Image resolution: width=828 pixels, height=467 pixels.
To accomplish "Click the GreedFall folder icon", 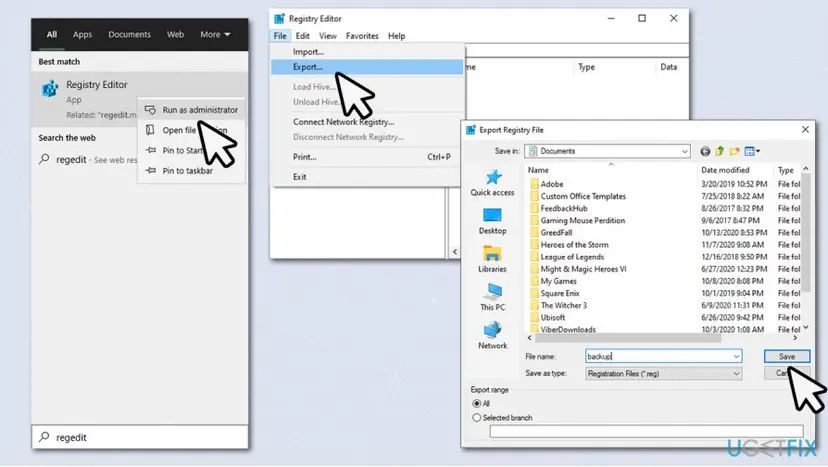I will [534, 232].
